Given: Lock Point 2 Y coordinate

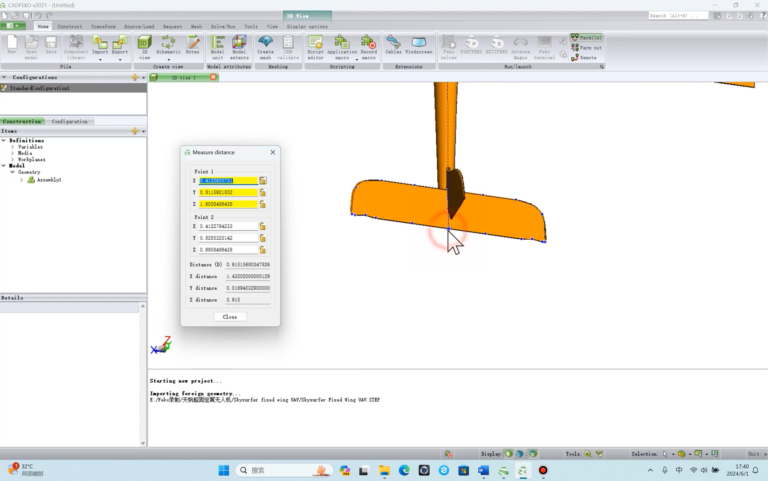Looking at the screenshot, I should (x=263, y=238).
